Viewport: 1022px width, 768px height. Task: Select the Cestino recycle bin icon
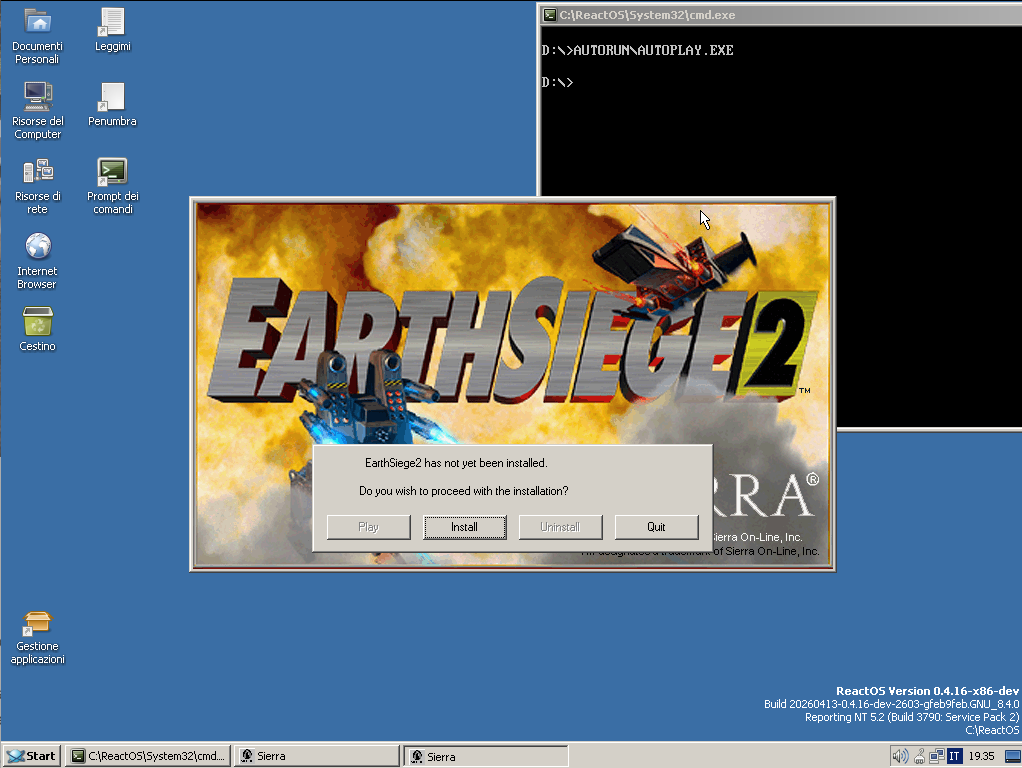click(37, 321)
